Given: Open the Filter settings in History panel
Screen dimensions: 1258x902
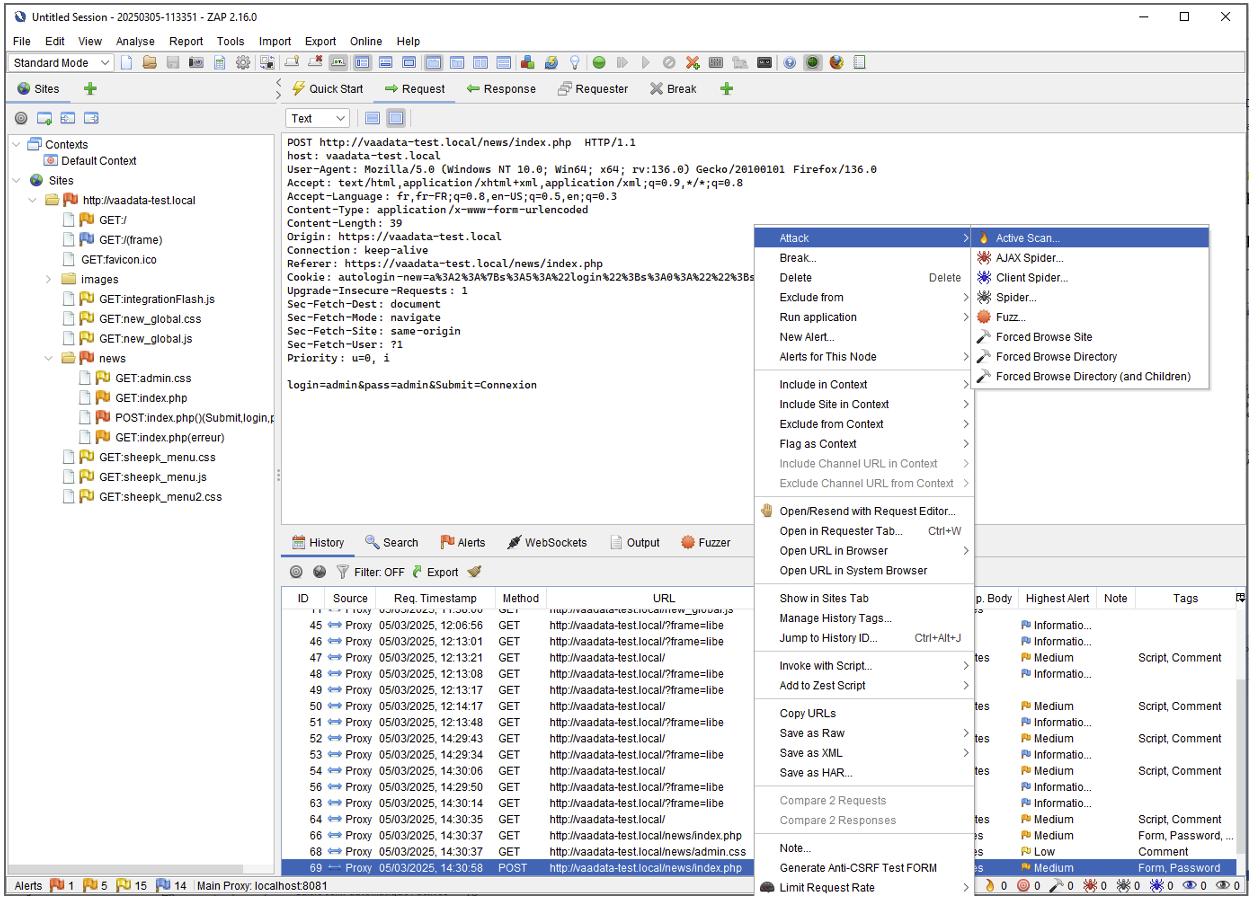Looking at the screenshot, I should 343,571.
